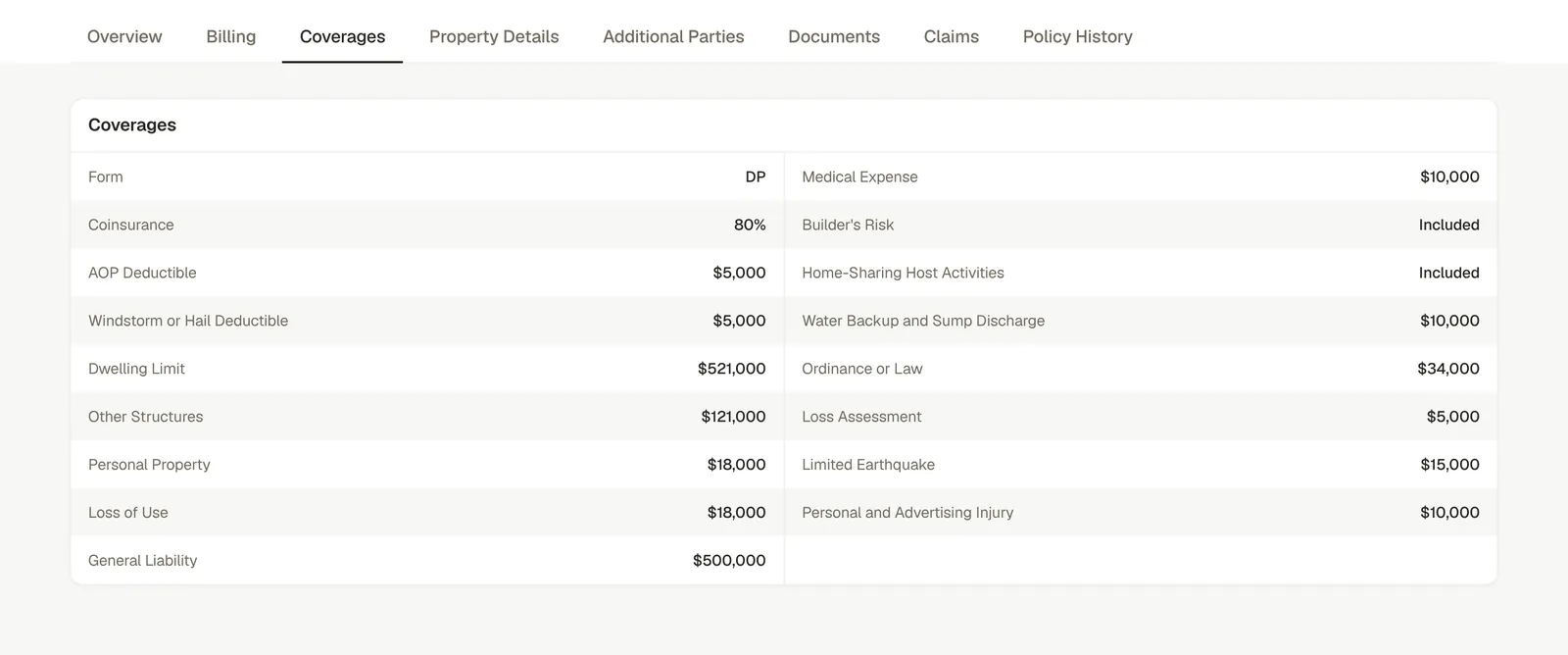1568x655 pixels.
Task: Select the Water Backup $10,000 value
Action: (1449, 321)
